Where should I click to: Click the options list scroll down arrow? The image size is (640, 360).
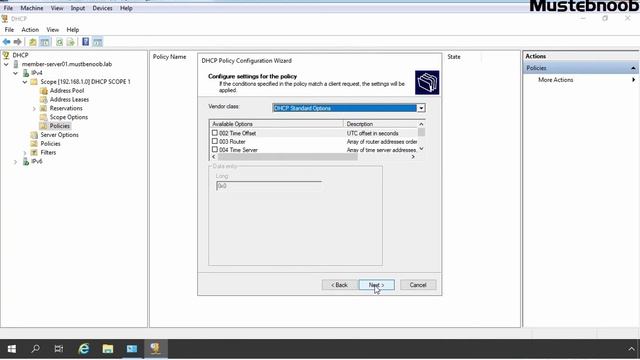pos(421,149)
